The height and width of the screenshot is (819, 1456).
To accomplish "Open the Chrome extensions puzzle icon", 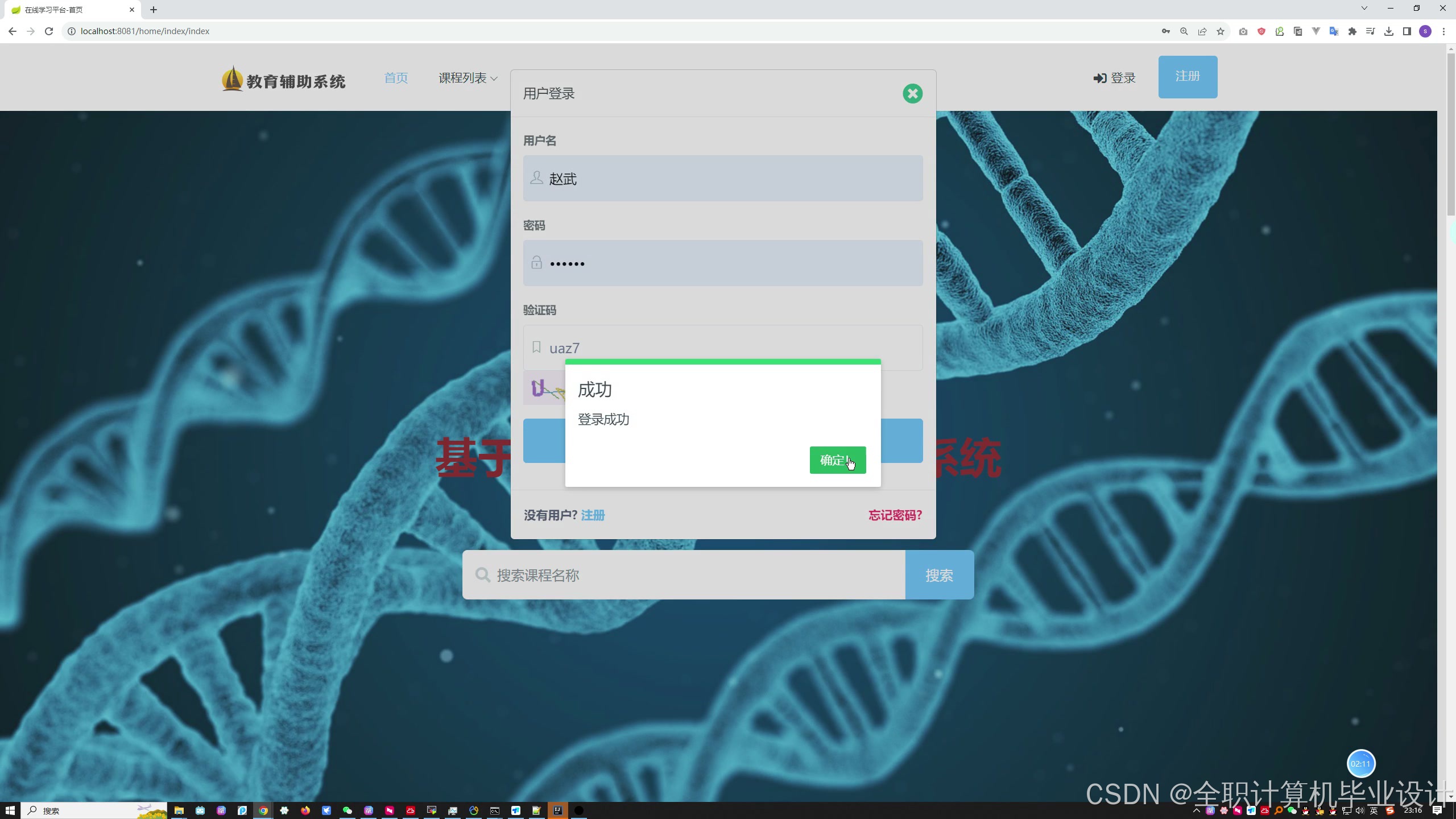I will 1352,31.
